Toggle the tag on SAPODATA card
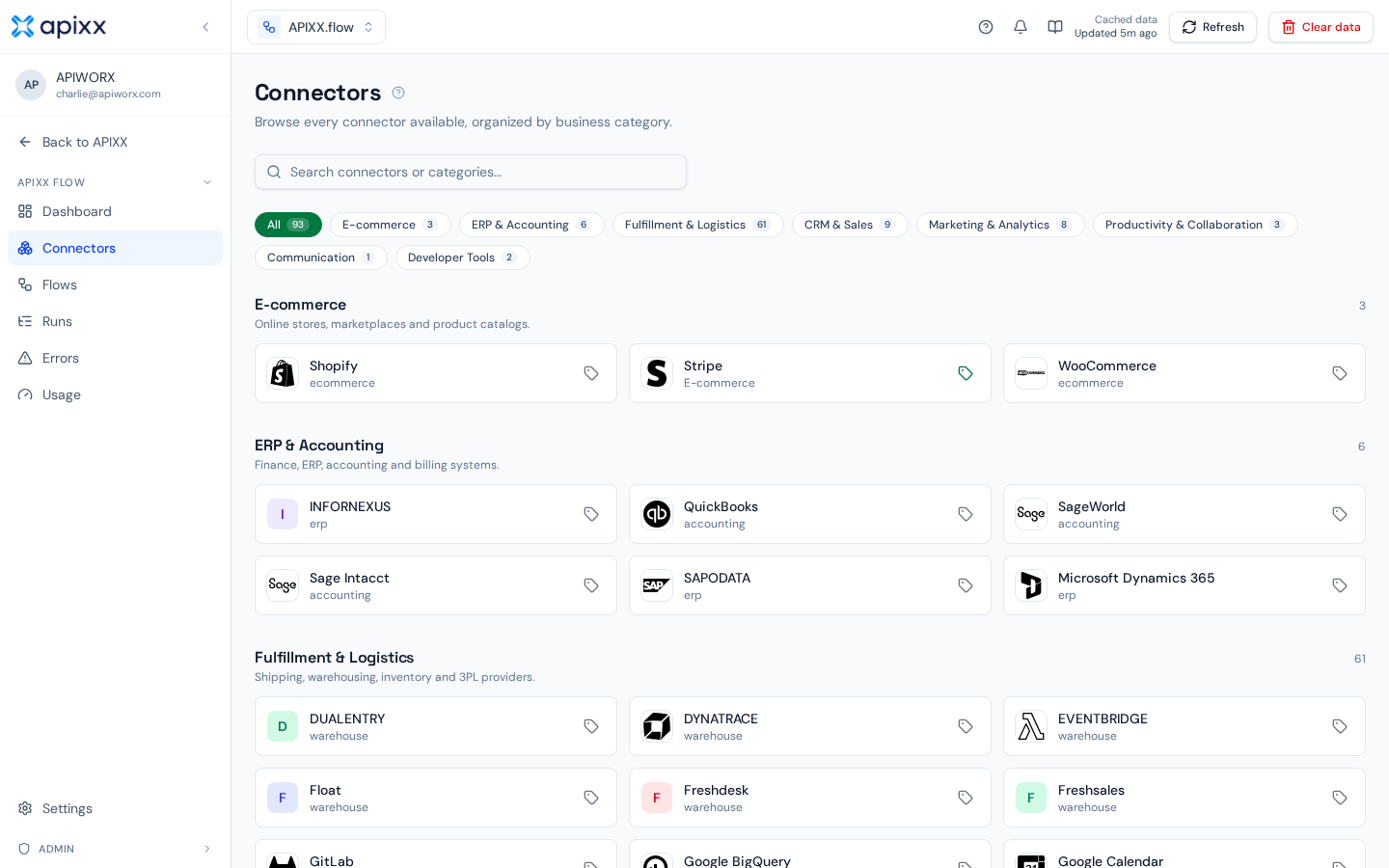This screenshot has width=1389, height=868. point(966,585)
